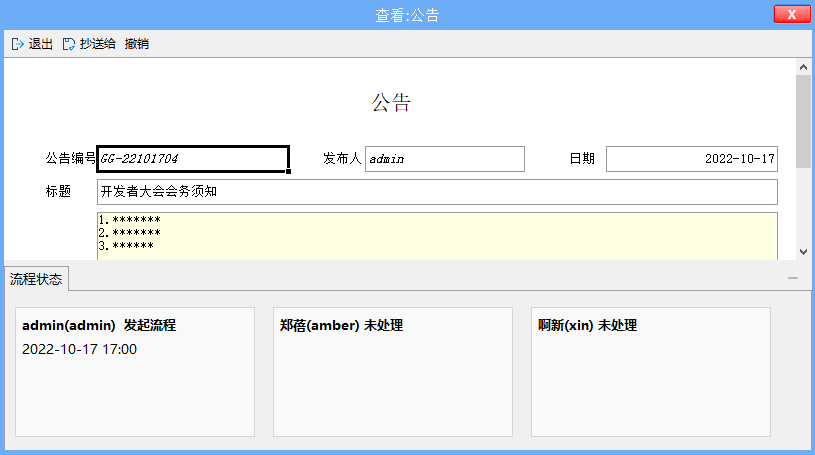
Task: Select the 流程状态 tab
Action: 36,279
